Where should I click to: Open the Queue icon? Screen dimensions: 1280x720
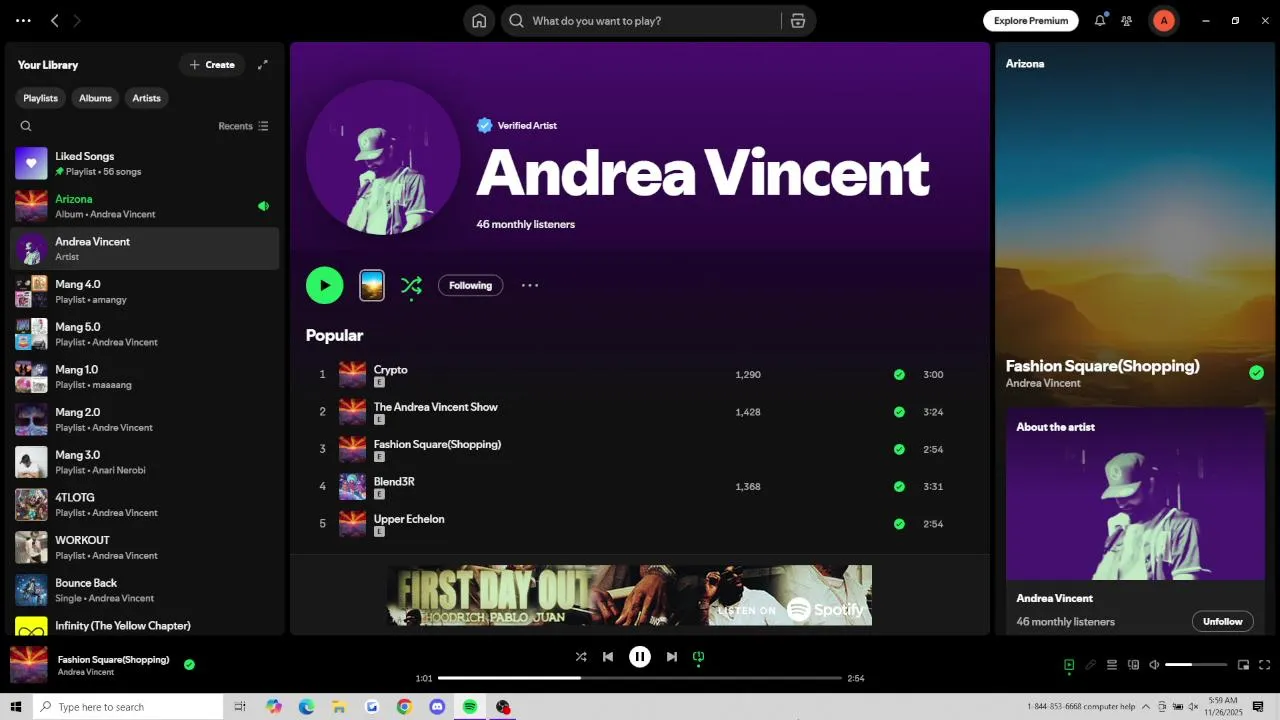1112,665
